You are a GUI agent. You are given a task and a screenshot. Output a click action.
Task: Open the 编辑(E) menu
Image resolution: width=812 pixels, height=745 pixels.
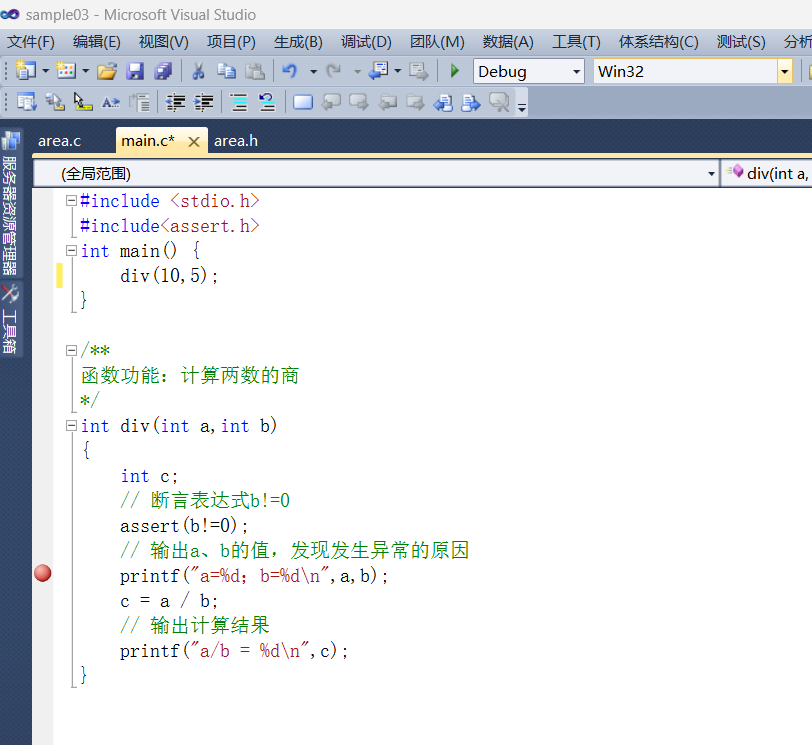[x=97, y=42]
